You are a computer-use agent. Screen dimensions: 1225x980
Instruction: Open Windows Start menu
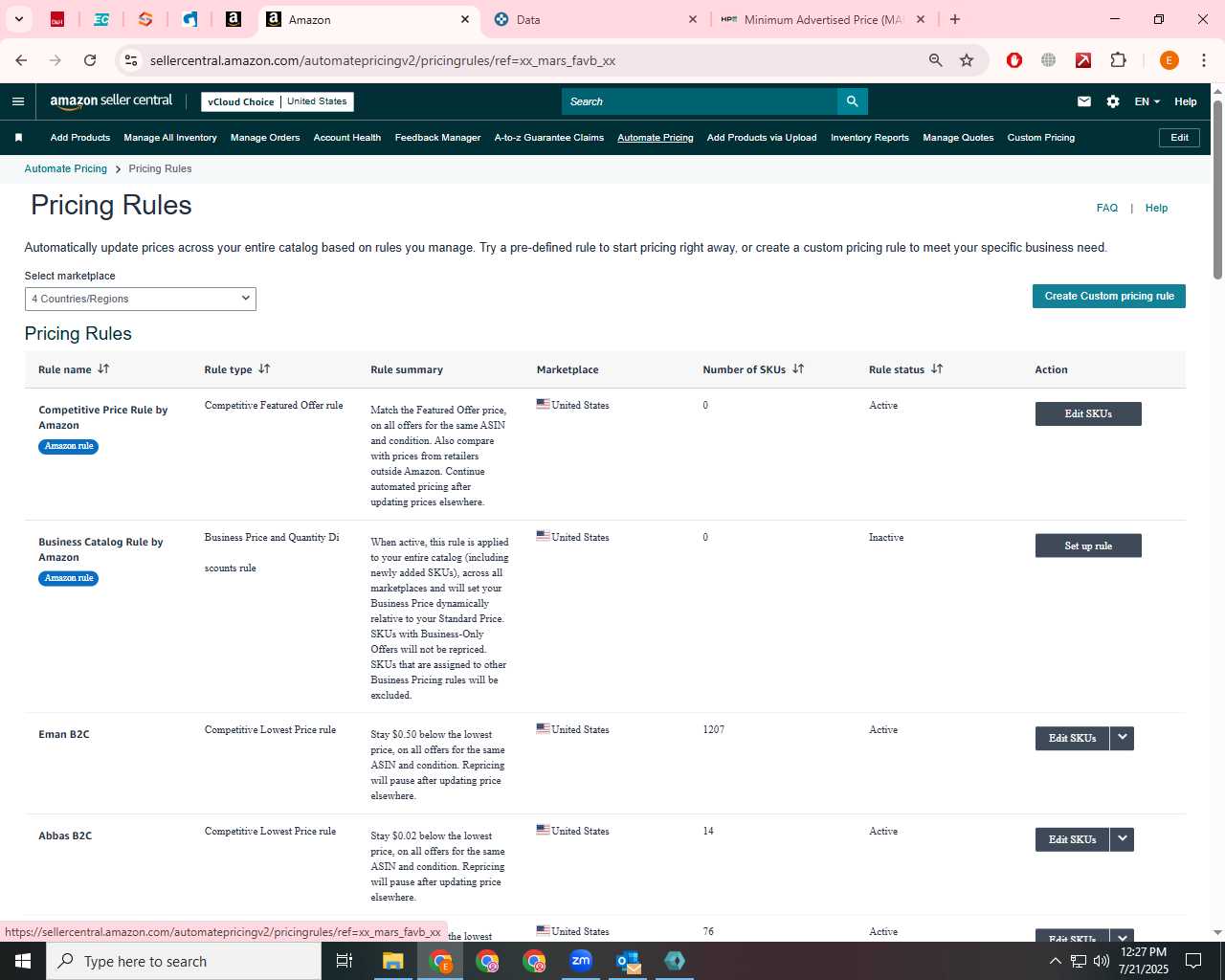(23, 961)
